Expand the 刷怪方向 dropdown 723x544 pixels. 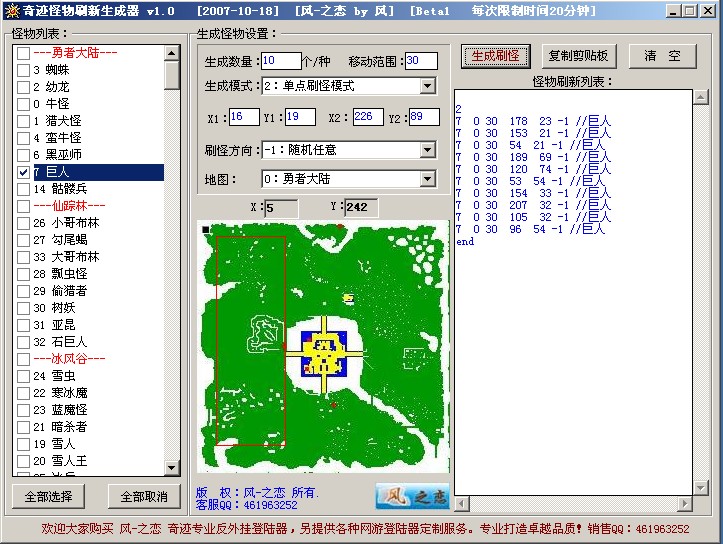pyautogui.click(x=428, y=150)
